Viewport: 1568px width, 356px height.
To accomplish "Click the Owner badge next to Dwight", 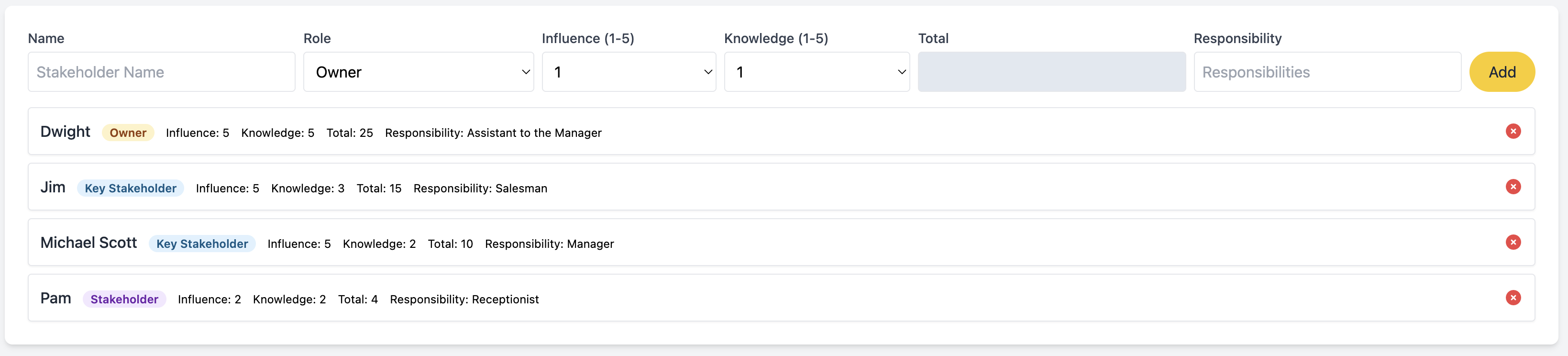I will tap(128, 133).
